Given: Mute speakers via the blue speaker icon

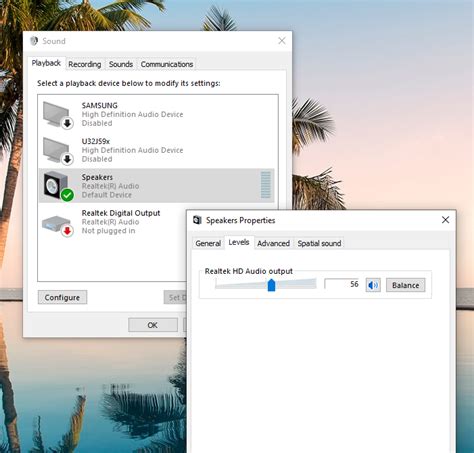Looking at the screenshot, I should [x=373, y=285].
